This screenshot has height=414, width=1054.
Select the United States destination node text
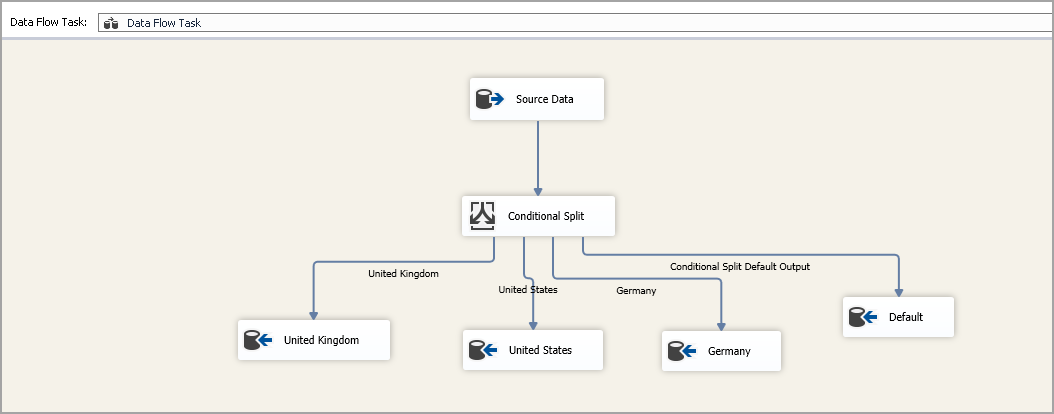point(540,350)
